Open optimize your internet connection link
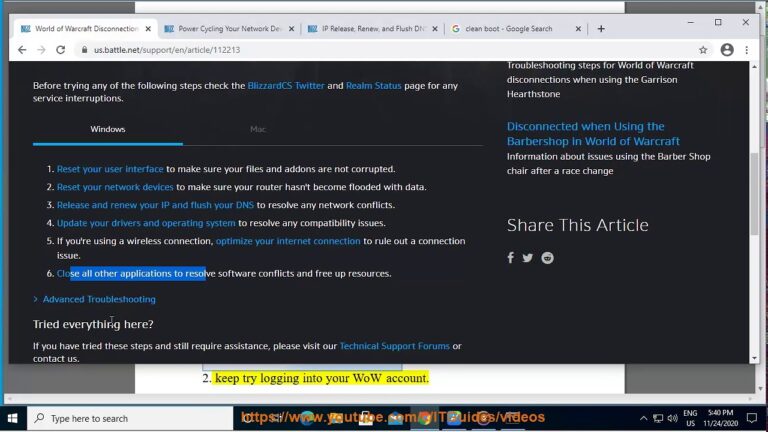Viewport: 768px width, 432px height. click(288, 241)
